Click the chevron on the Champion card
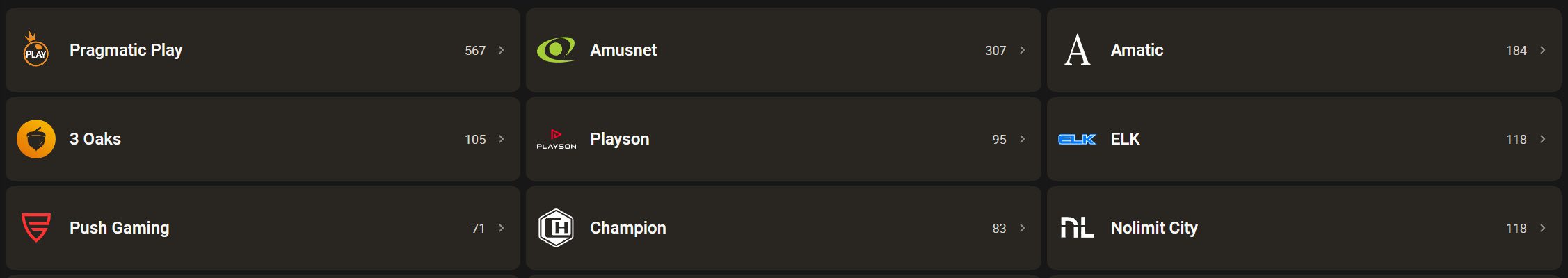Image resolution: width=1568 pixels, height=278 pixels. (x=1022, y=228)
